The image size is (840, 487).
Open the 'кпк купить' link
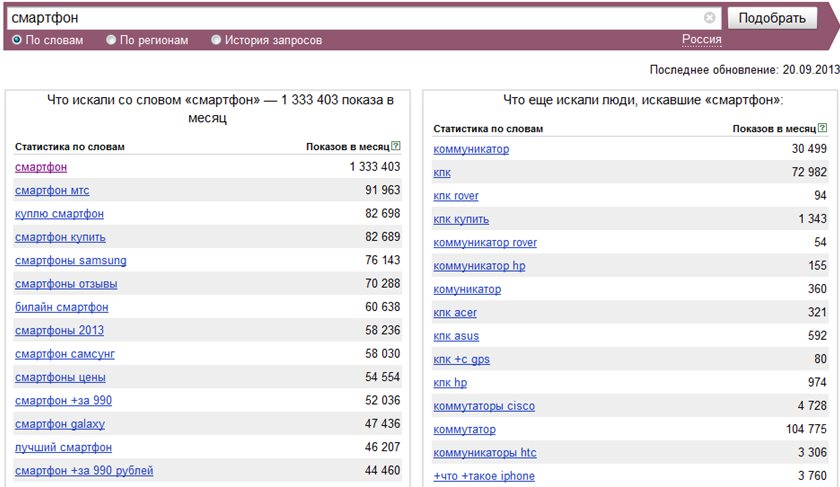(461, 219)
